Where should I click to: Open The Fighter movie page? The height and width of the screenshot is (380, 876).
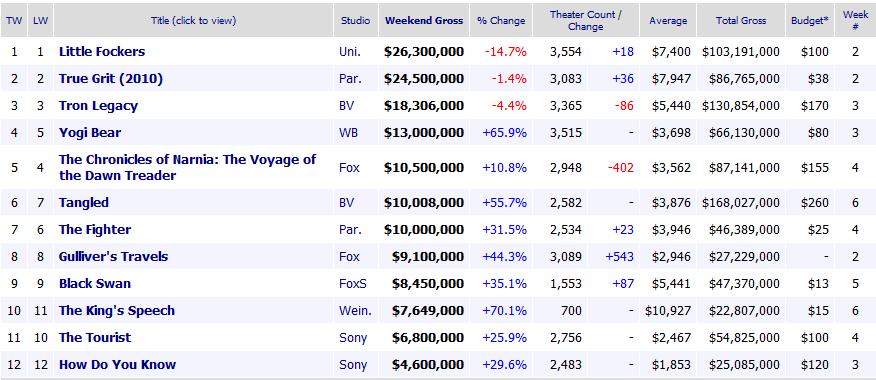point(95,229)
